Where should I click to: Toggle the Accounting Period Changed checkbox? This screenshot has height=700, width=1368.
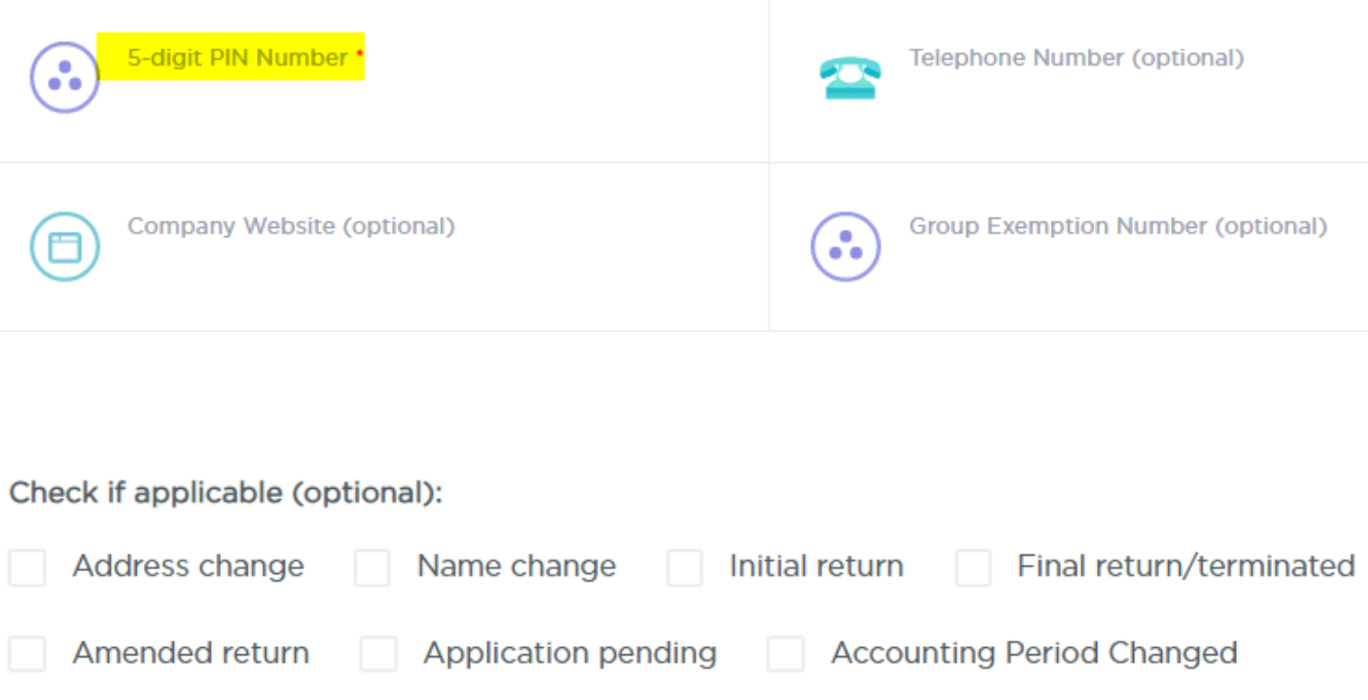(786, 654)
